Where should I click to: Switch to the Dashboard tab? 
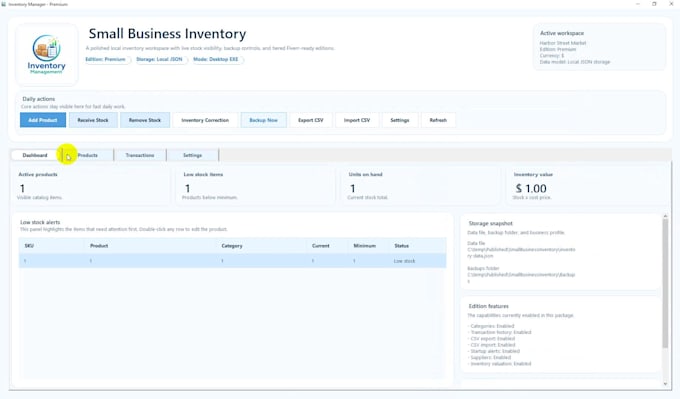[x=35, y=155]
